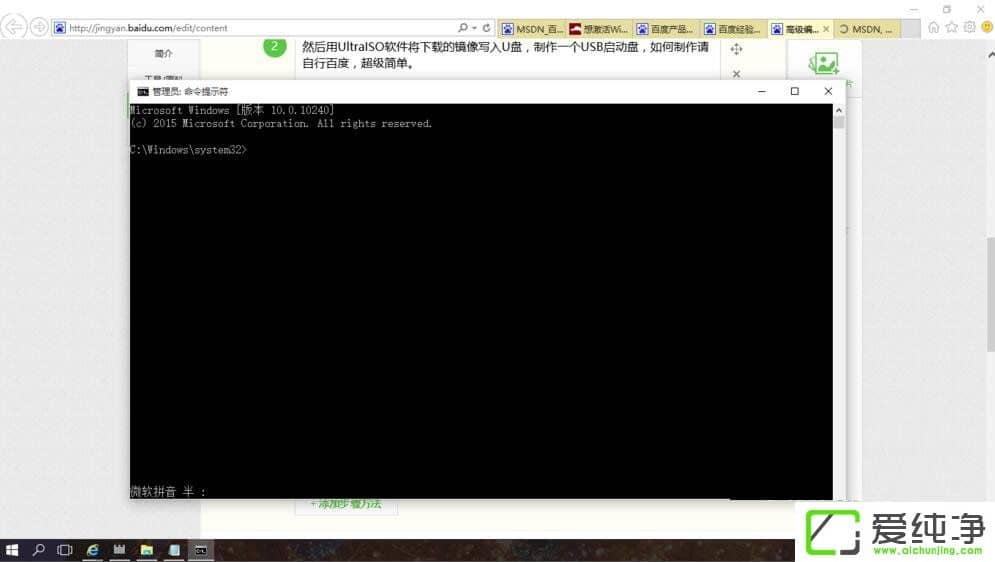Click the Internet Explorer taskbar icon
This screenshot has width=995, height=562.
pos(93,550)
